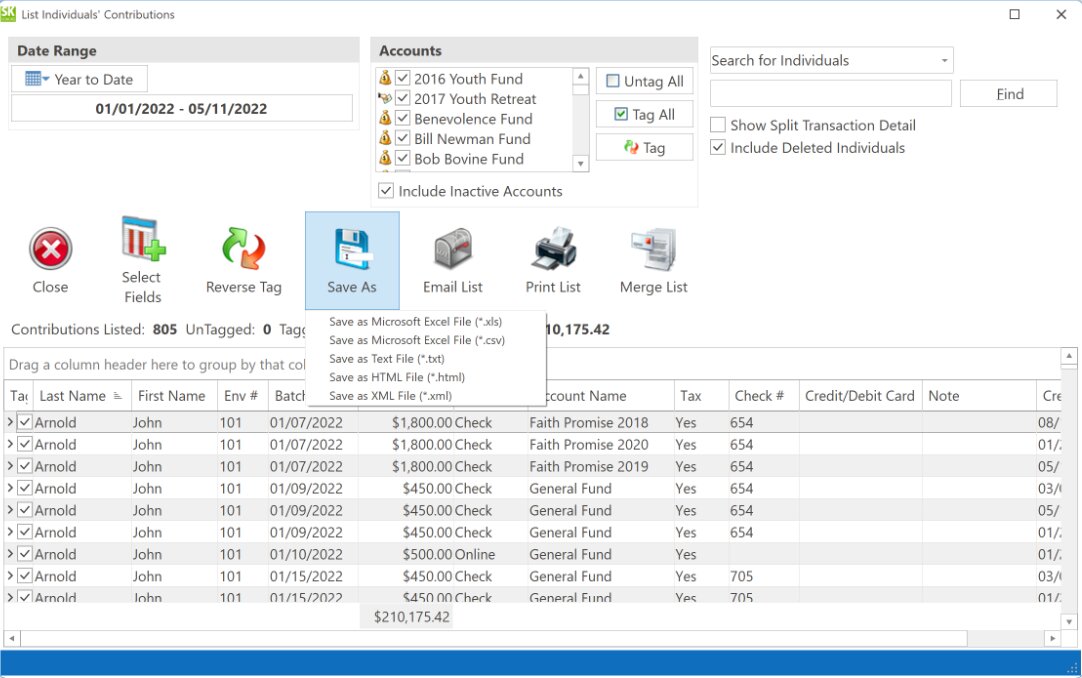Image resolution: width=1082 pixels, height=678 pixels.
Task: Click the Check # column header
Action: pos(764,396)
